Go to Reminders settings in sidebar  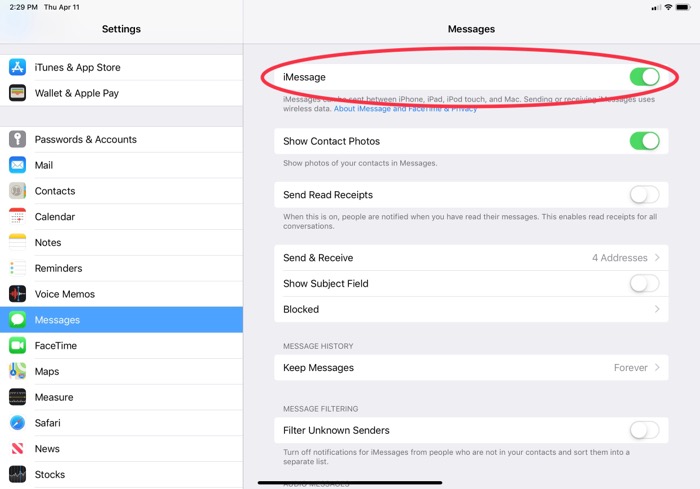58,268
